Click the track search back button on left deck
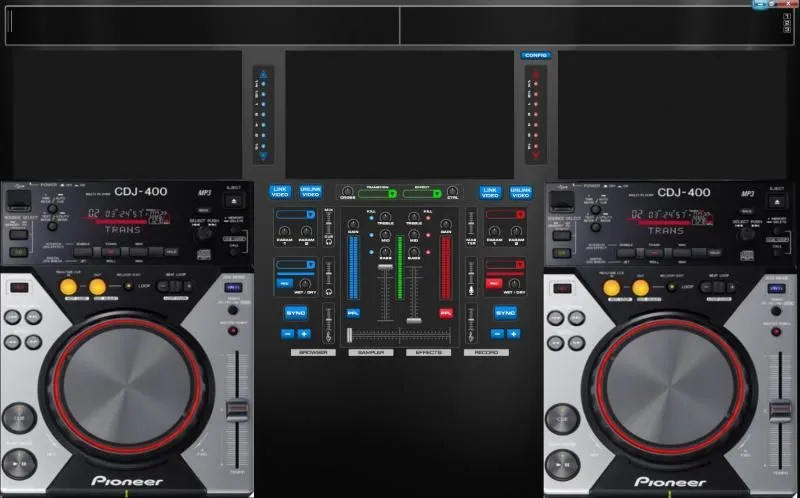The height and width of the screenshot is (498, 800). 12,317
